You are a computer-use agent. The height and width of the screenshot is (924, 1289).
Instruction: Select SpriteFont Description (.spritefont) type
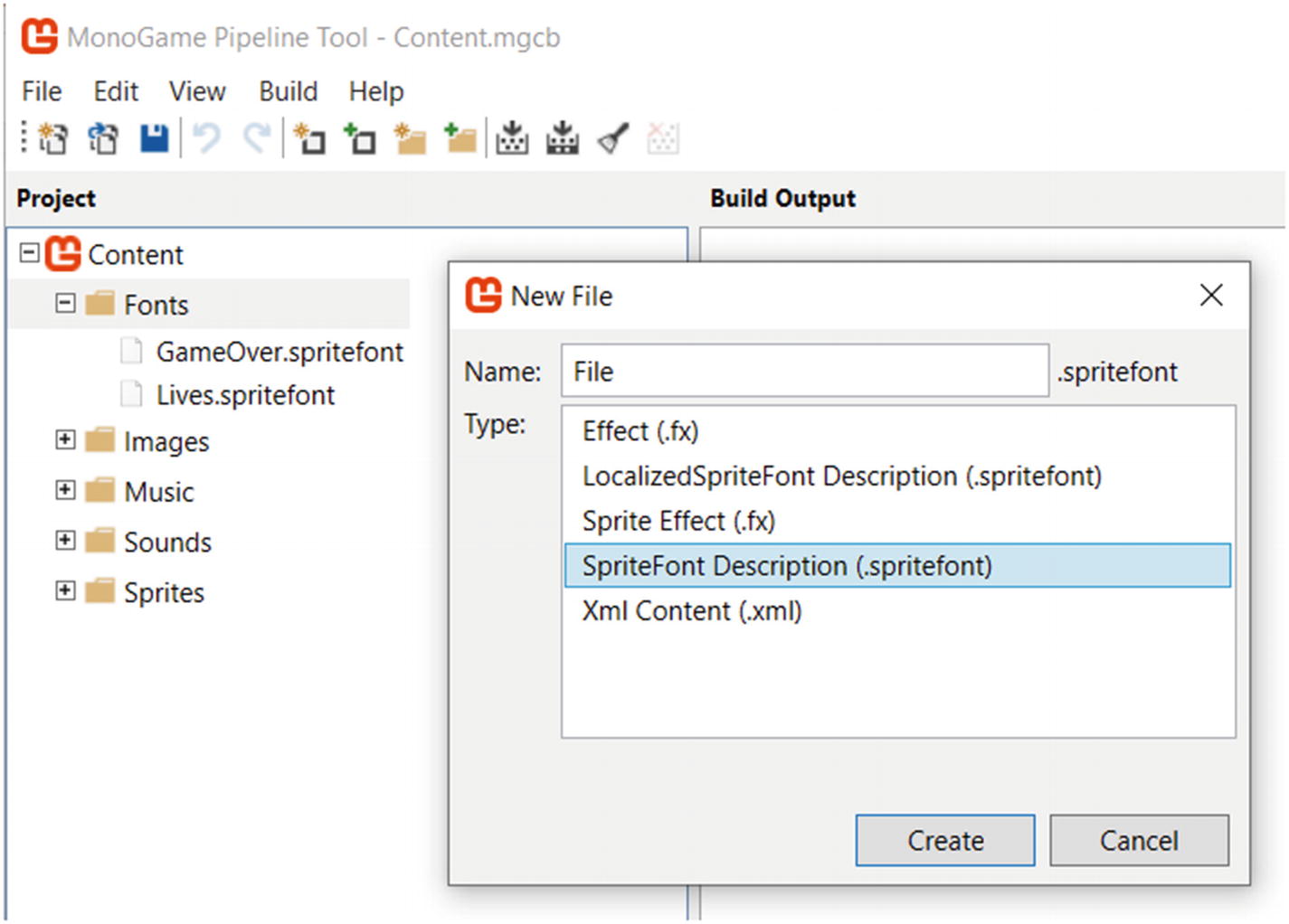897,565
